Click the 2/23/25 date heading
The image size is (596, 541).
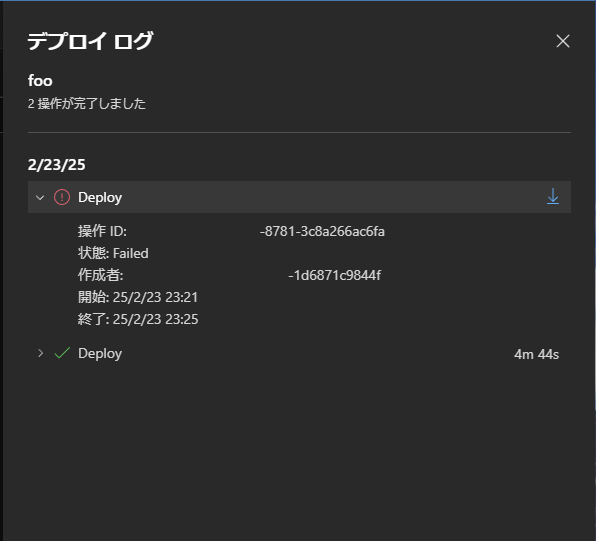[x=57, y=165]
